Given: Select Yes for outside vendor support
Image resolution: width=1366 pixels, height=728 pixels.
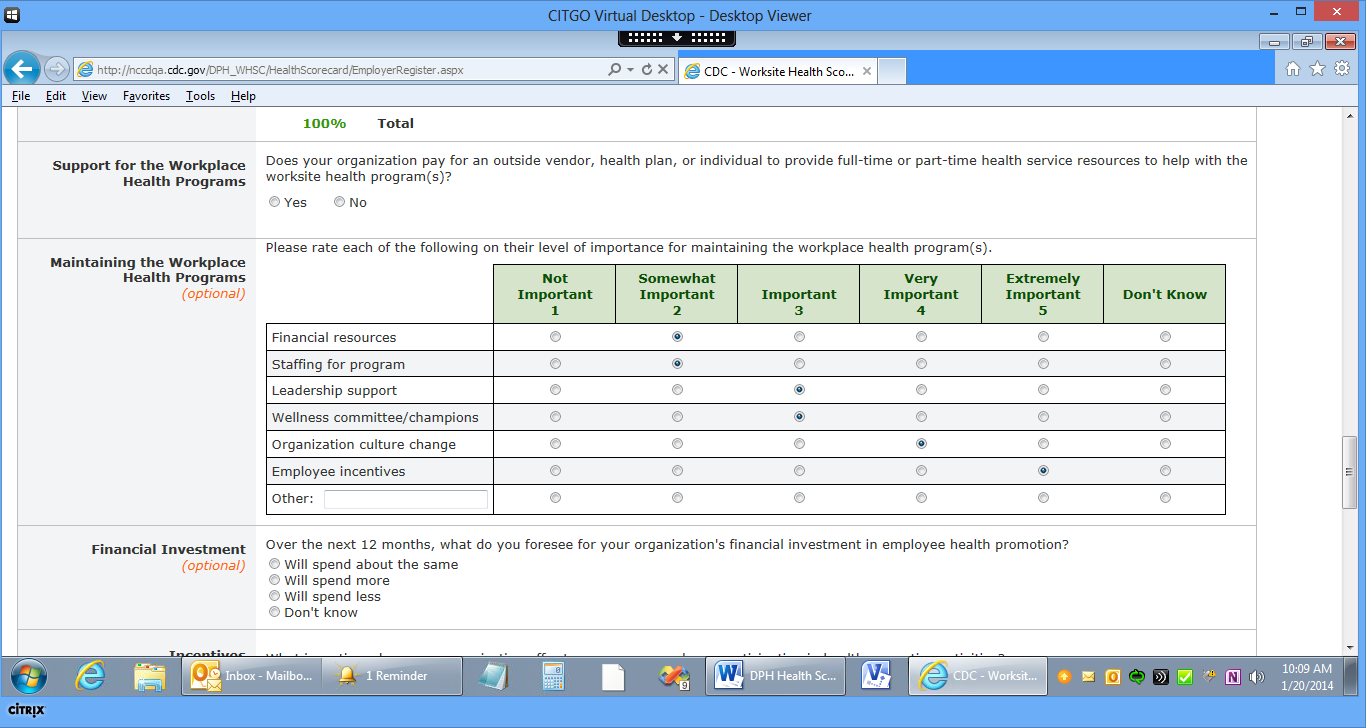Looking at the screenshot, I should tap(275, 202).
